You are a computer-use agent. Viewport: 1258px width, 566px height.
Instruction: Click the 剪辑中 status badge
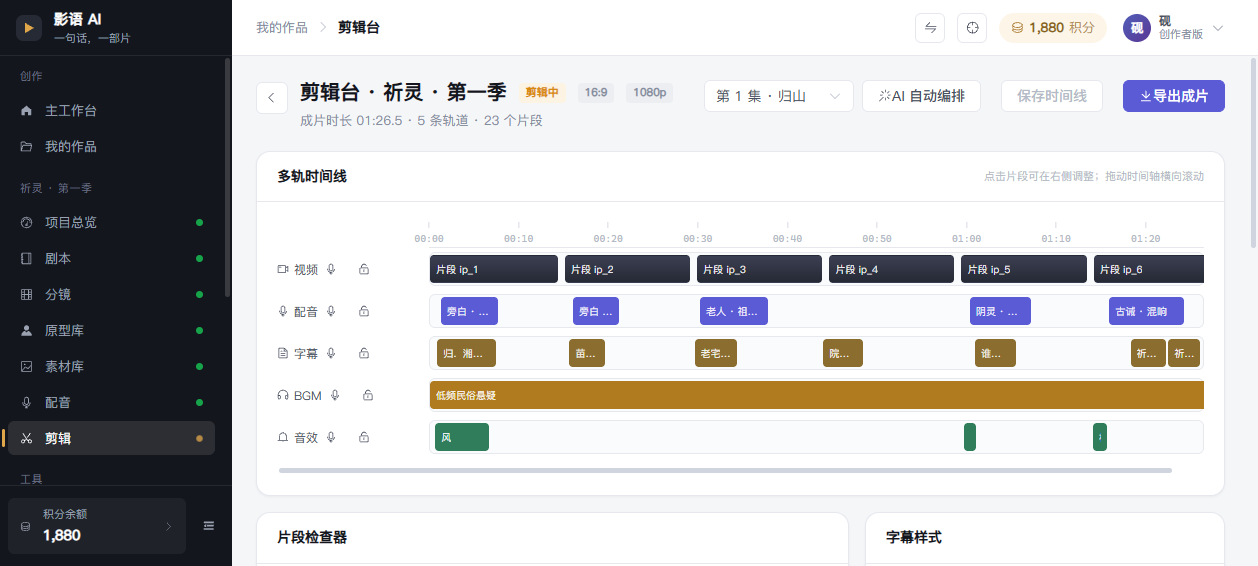coord(541,92)
